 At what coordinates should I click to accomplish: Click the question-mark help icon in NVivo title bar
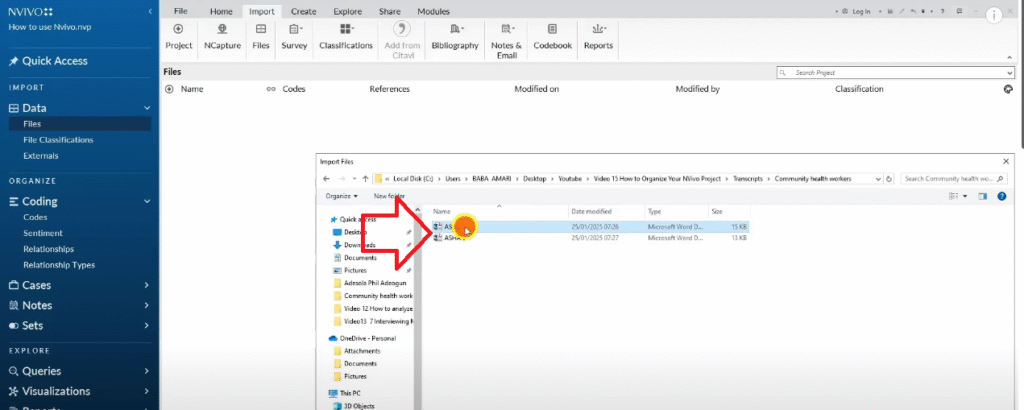tap(942, 12)
